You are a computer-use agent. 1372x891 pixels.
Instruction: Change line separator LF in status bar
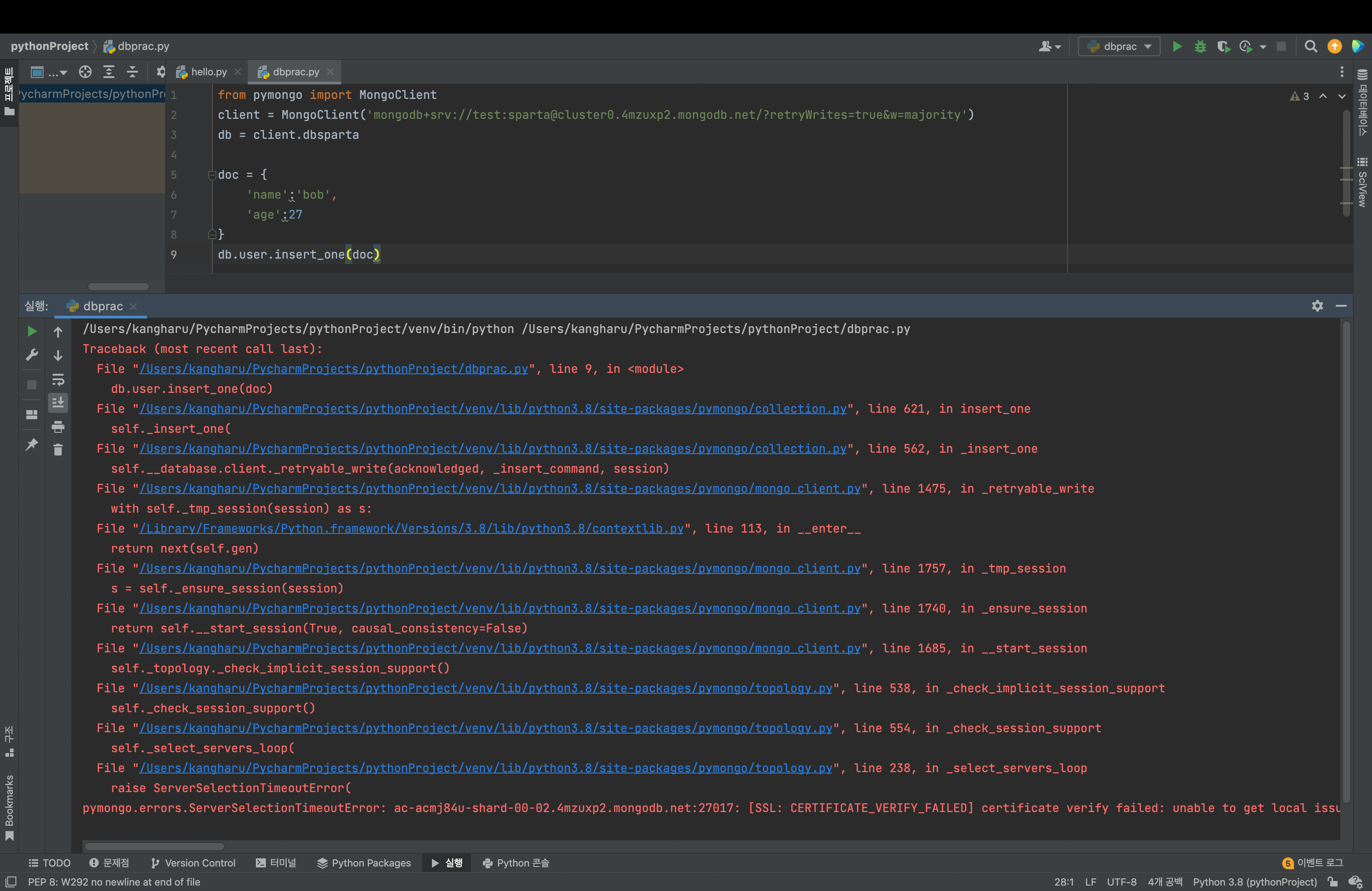[x=1090, y=882]
